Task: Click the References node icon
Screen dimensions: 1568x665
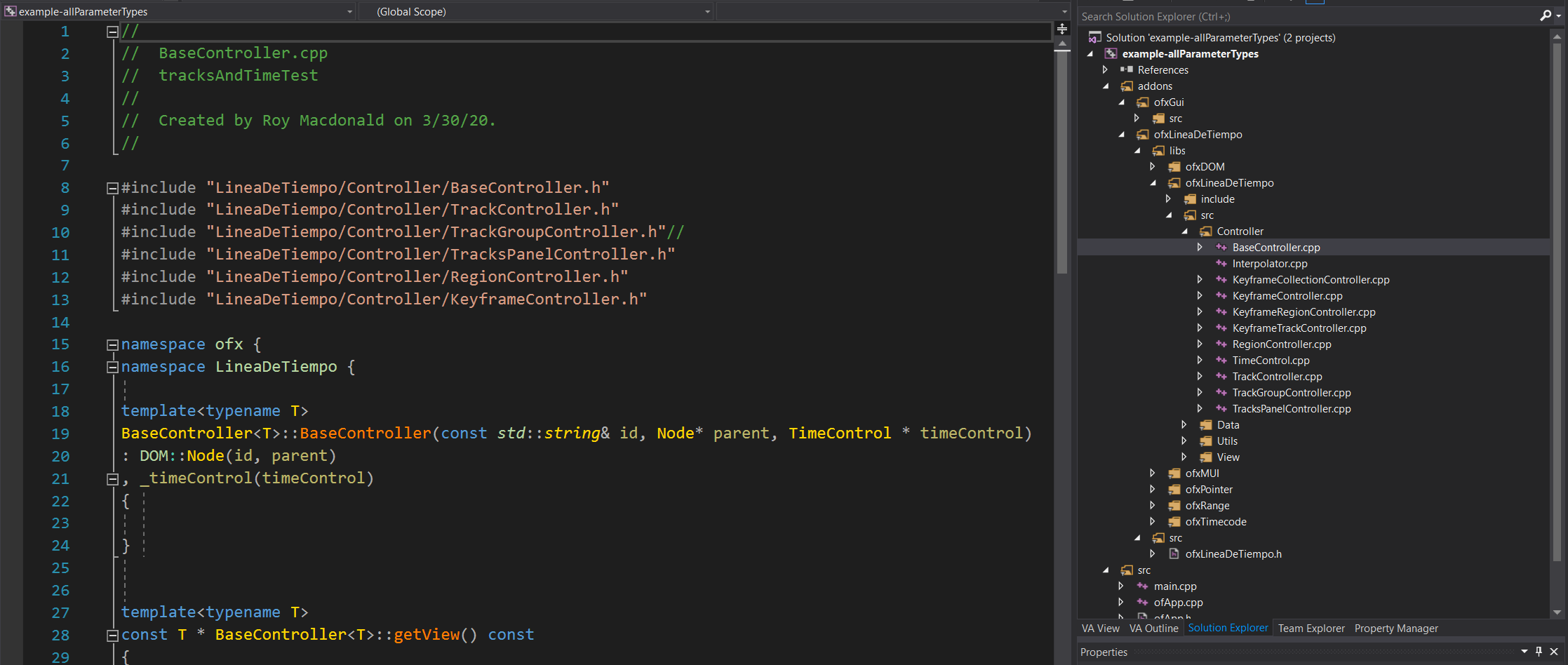Action: (1127, 69)
